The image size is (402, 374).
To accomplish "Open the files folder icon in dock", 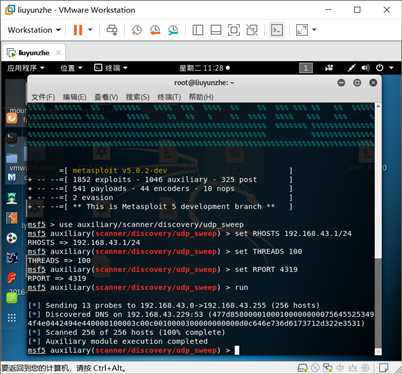I will pos(12,157).
